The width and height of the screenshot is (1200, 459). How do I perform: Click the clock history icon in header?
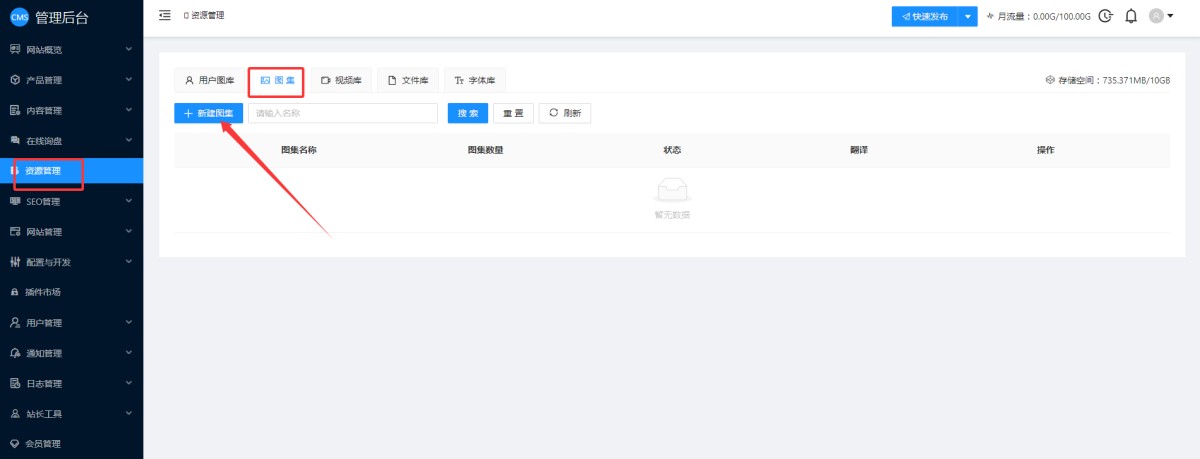click(x=1105, y=16)
